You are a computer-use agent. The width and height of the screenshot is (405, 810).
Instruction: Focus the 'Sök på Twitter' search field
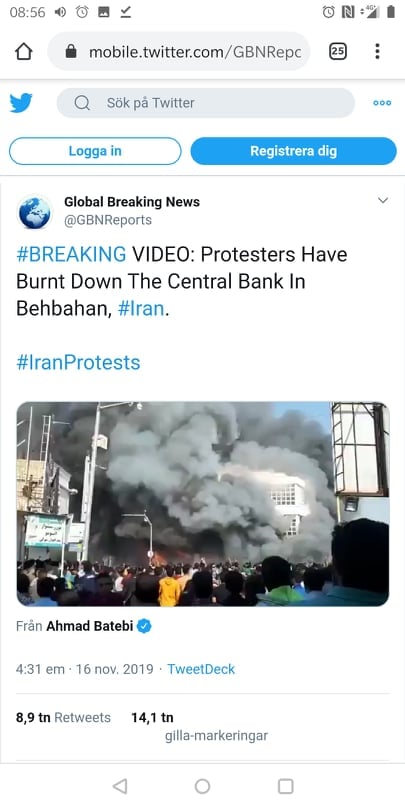[206, 103]
